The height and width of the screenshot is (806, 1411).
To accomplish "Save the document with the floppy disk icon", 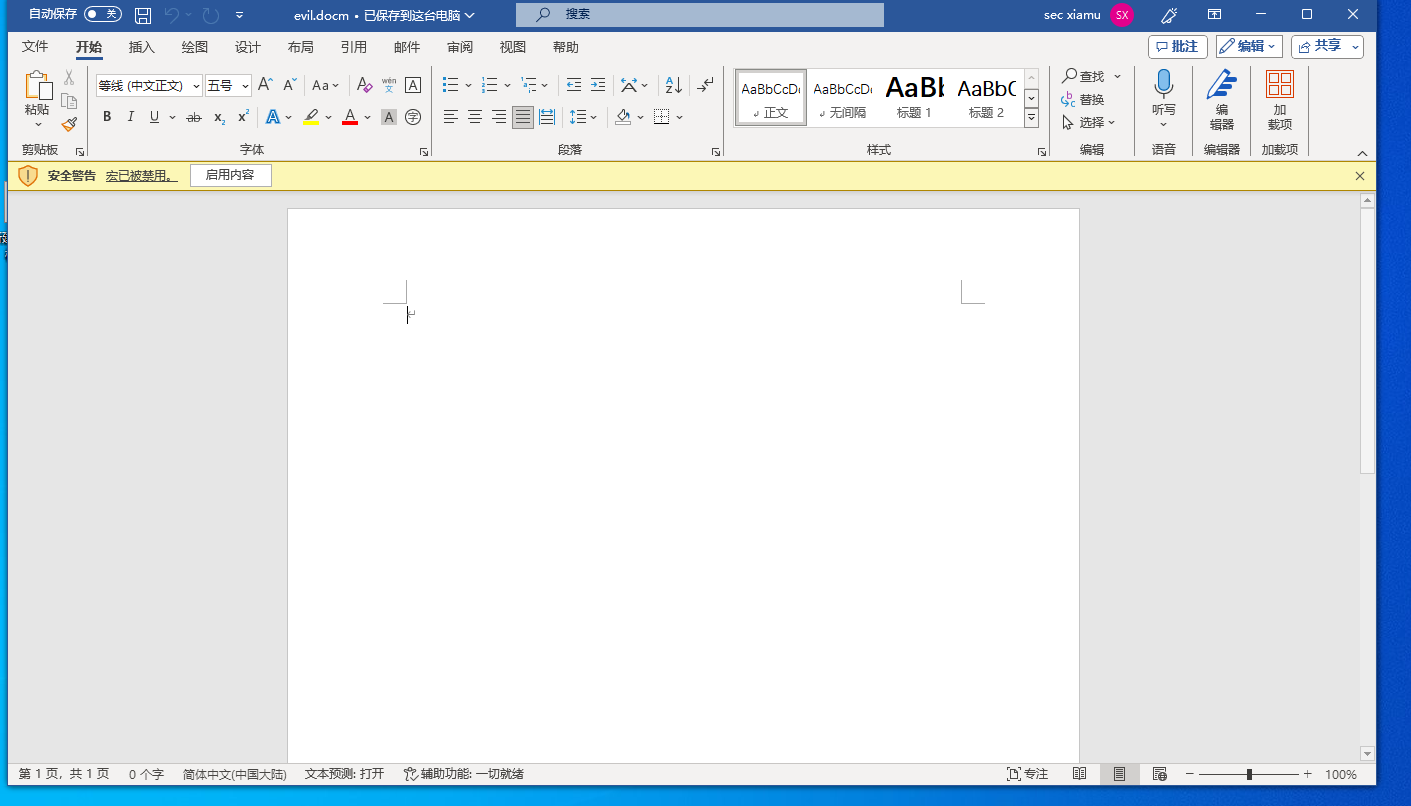I will [x=143, y=15].
